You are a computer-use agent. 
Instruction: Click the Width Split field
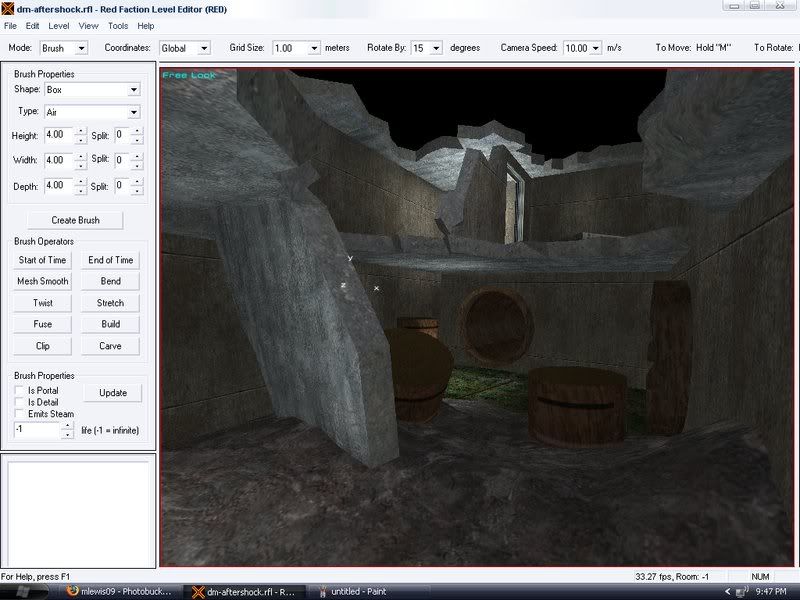point(122,161)
